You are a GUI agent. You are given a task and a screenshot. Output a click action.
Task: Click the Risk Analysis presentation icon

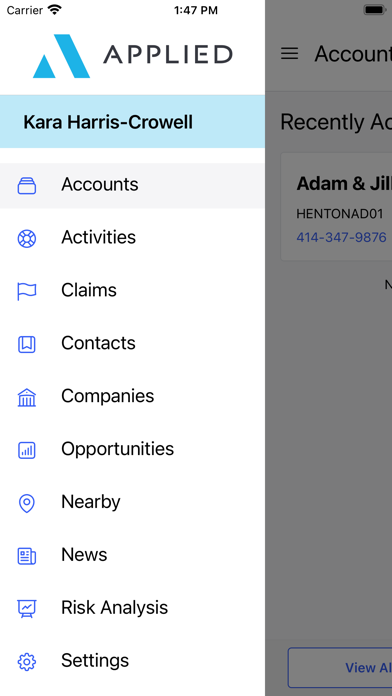[27, 609]
